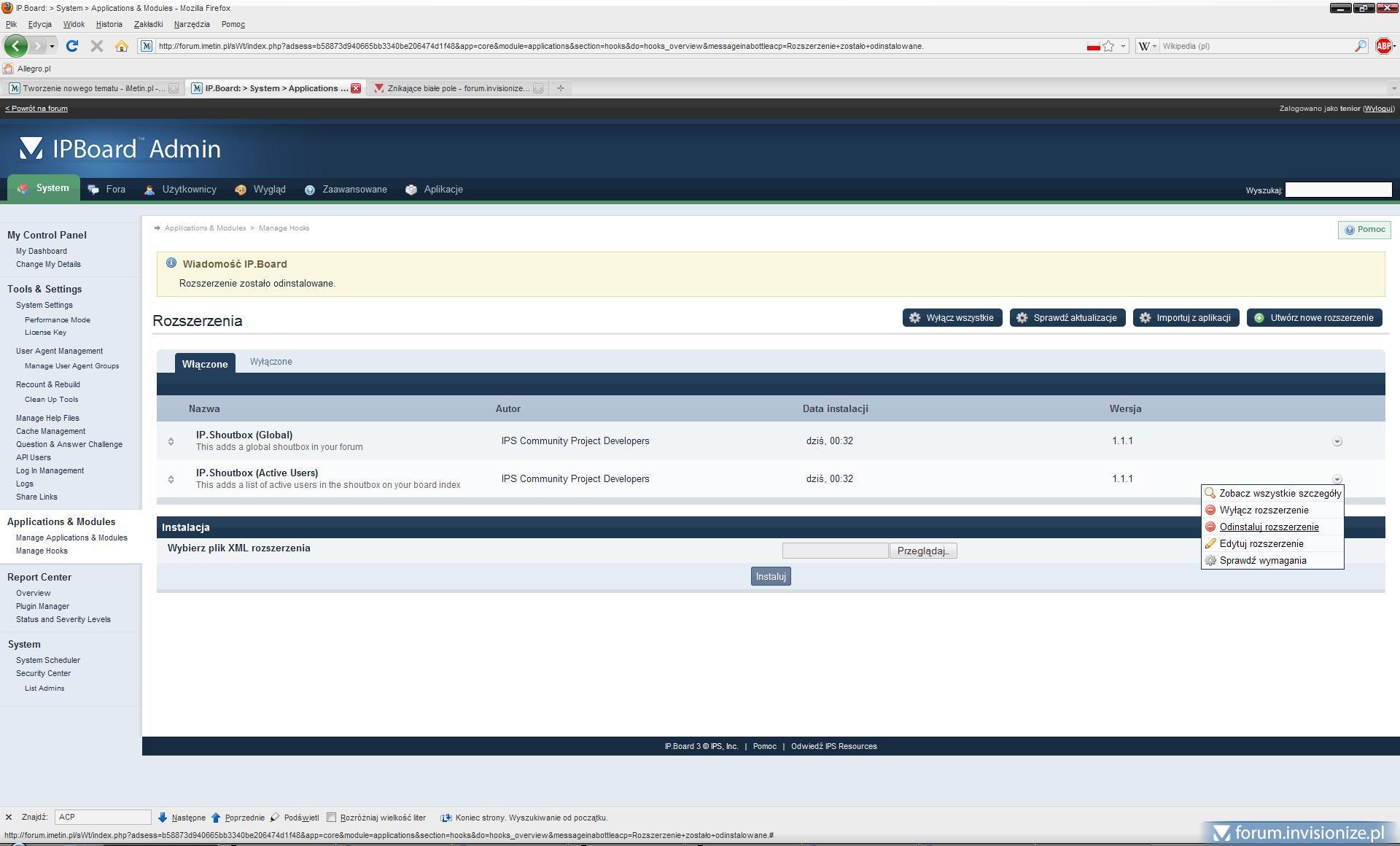
Task: Open the search engine selector dropdown
Action: pos(1147,46)
